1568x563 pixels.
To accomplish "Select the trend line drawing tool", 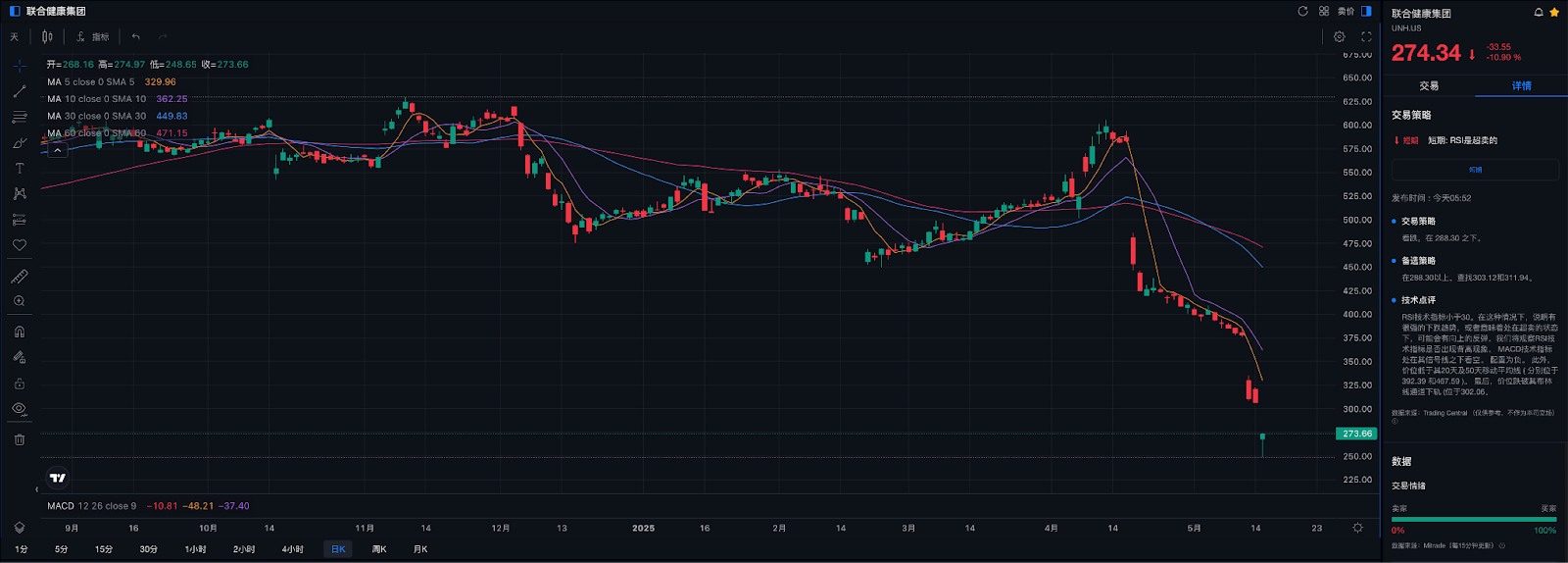I will 19,91.
